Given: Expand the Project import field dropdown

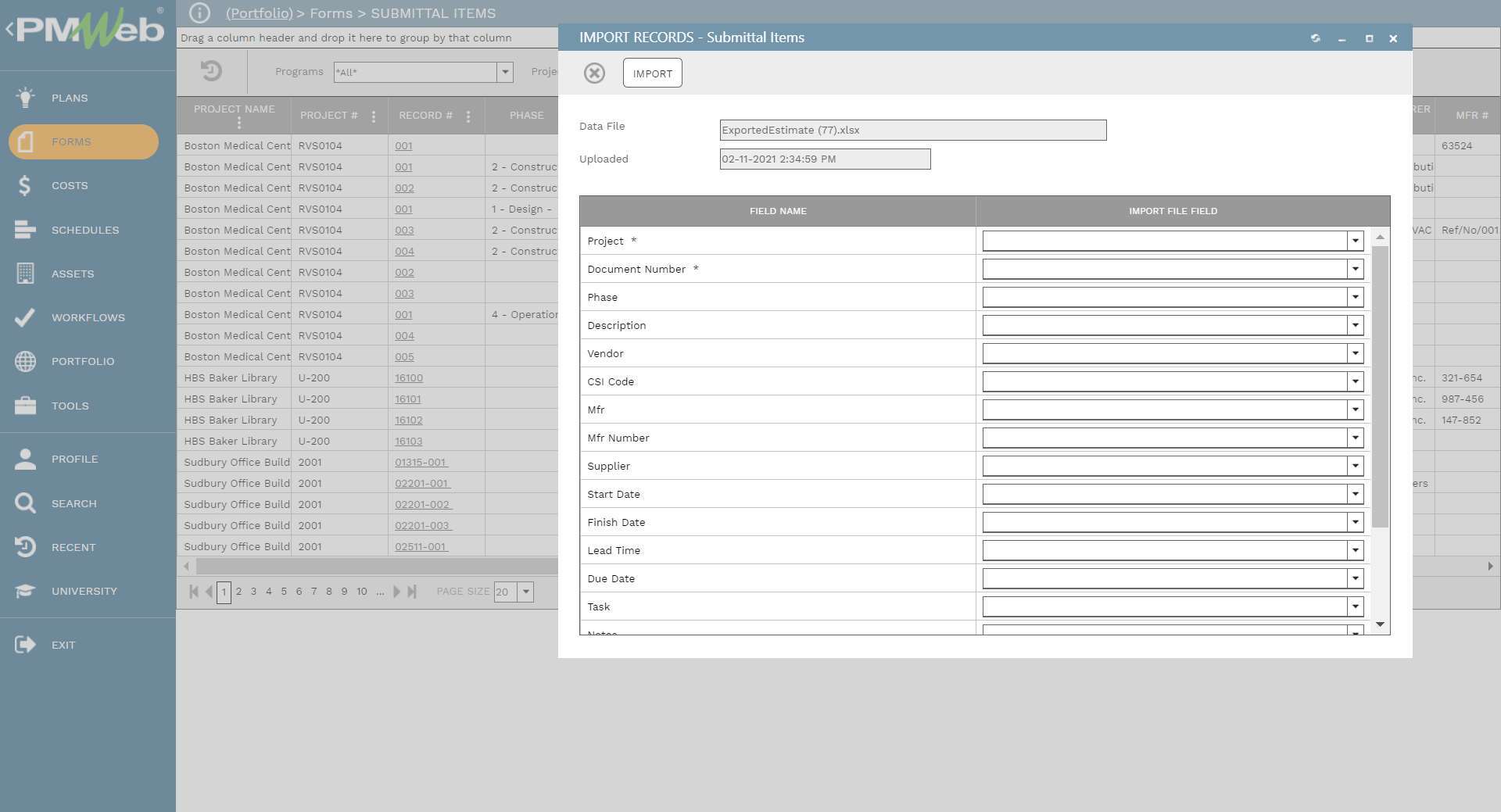Looking at the screenshot, I should [x=1355, y=241].
